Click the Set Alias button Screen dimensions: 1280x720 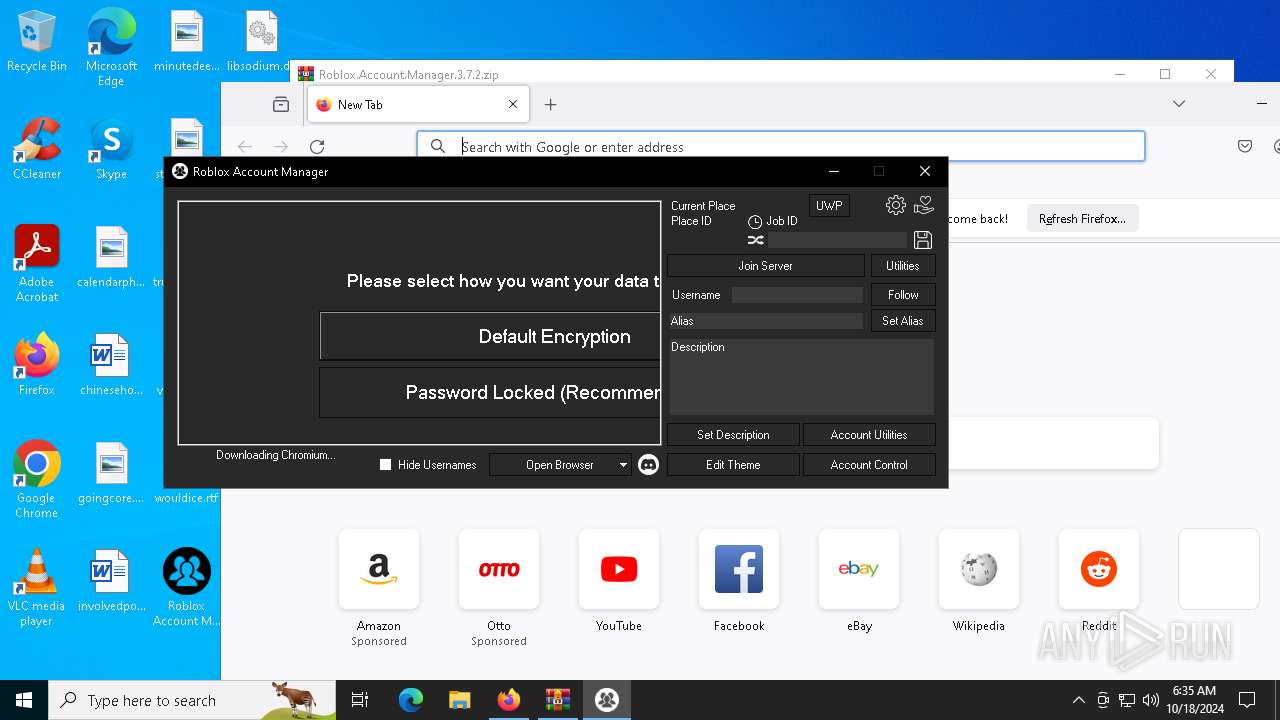(x=903, y=320)
